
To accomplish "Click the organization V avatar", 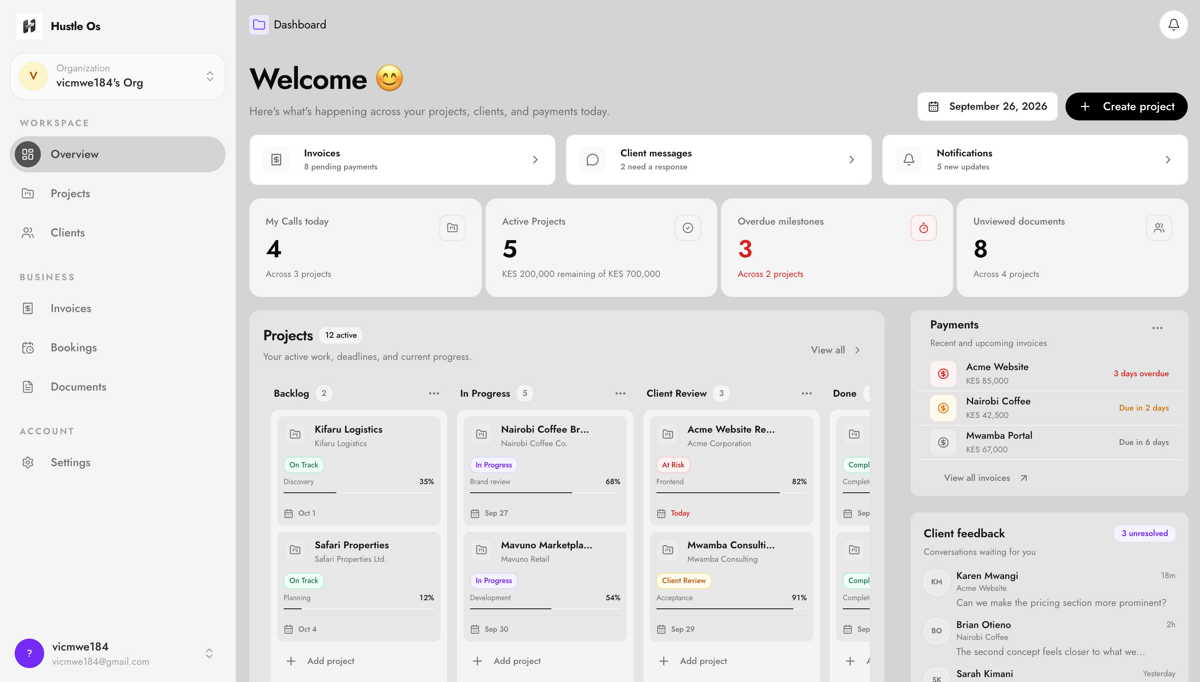I will click(33, 76).
